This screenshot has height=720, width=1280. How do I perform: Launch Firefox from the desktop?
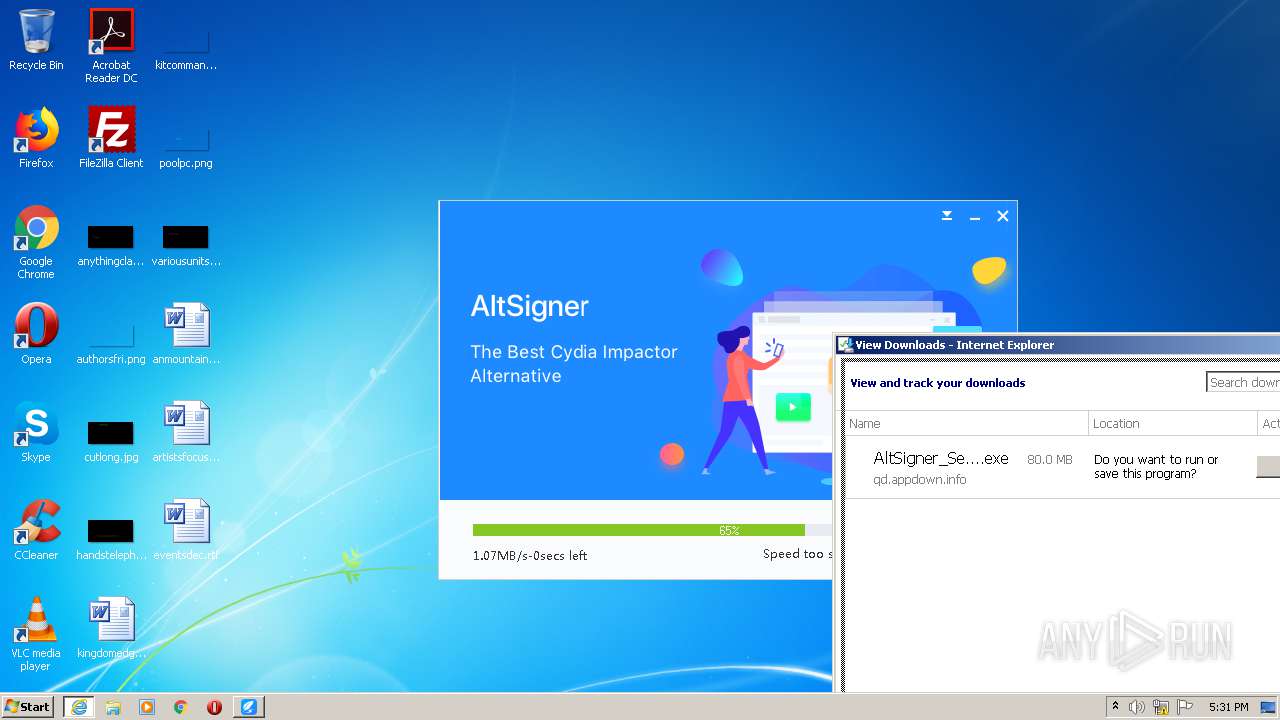pos(36,138)
